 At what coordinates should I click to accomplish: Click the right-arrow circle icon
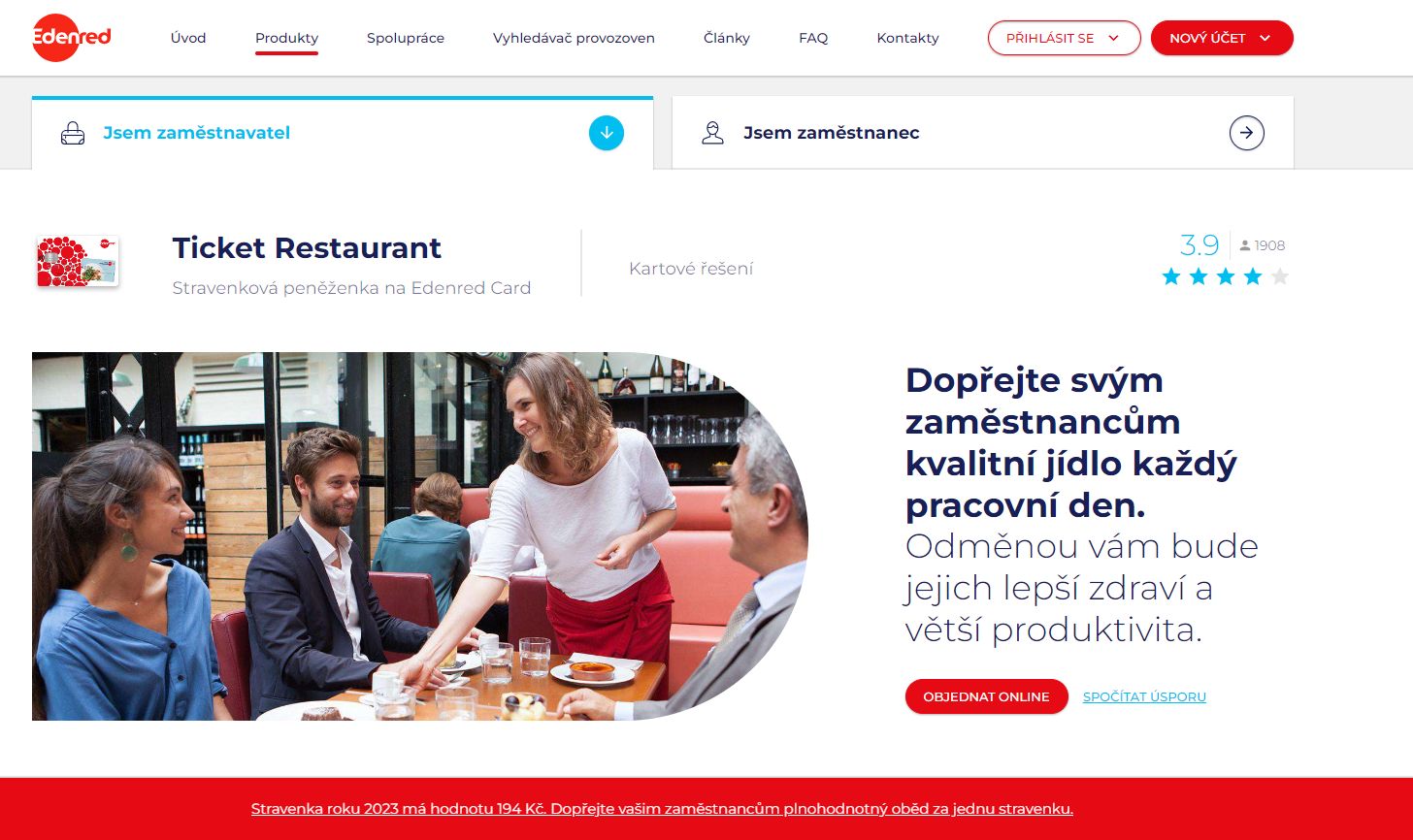(x=1247, y=133)
